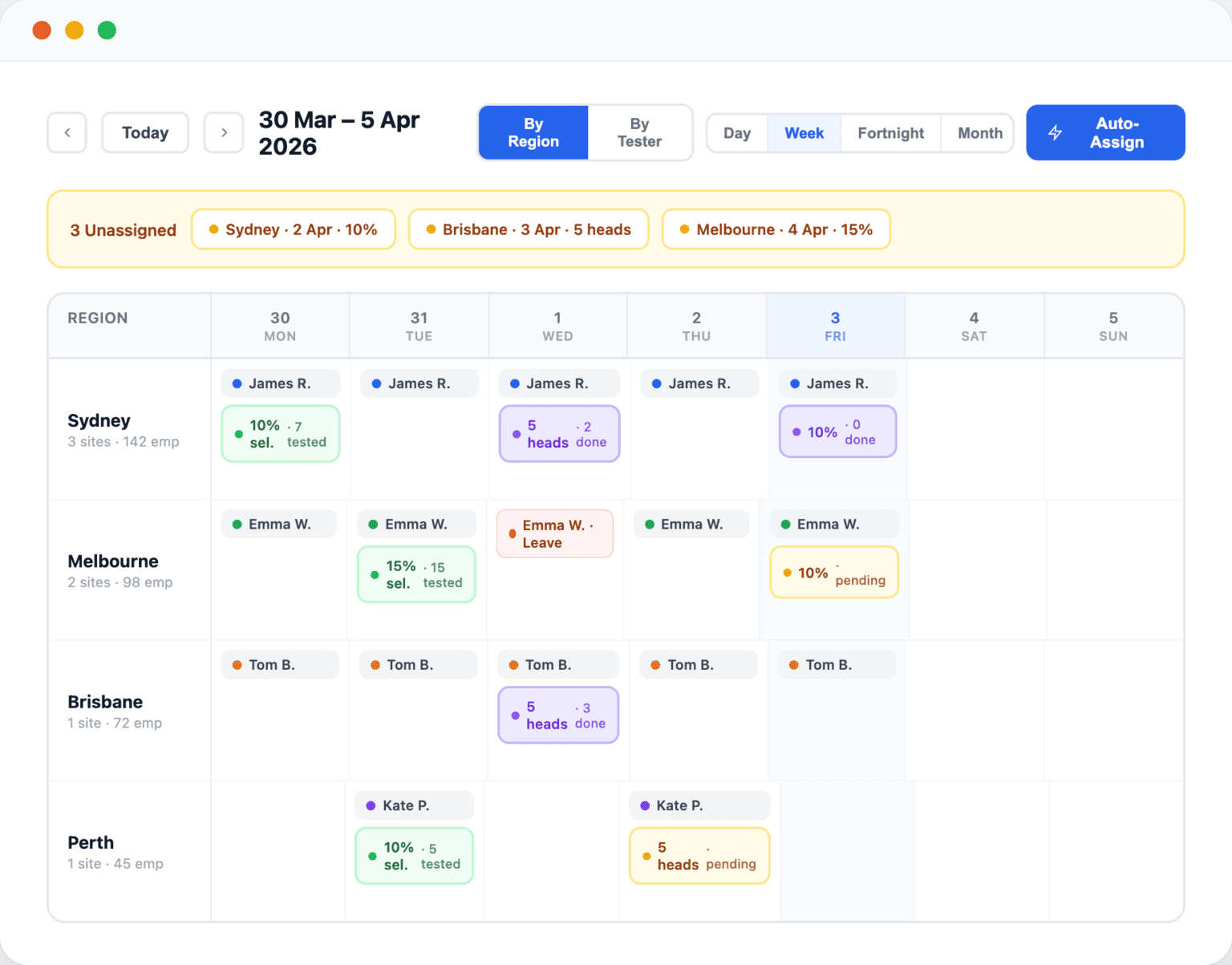Screen dimensions: 1232x965
Task: Open Sydney Monday 10% sel. tested event
Action: click(281, 433)
